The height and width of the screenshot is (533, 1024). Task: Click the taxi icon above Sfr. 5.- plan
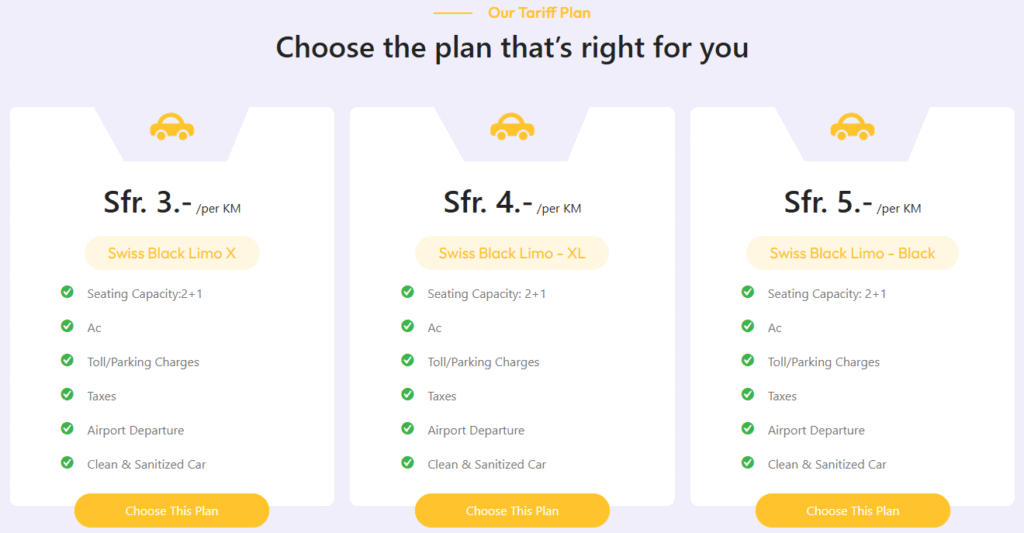(852, 127)
